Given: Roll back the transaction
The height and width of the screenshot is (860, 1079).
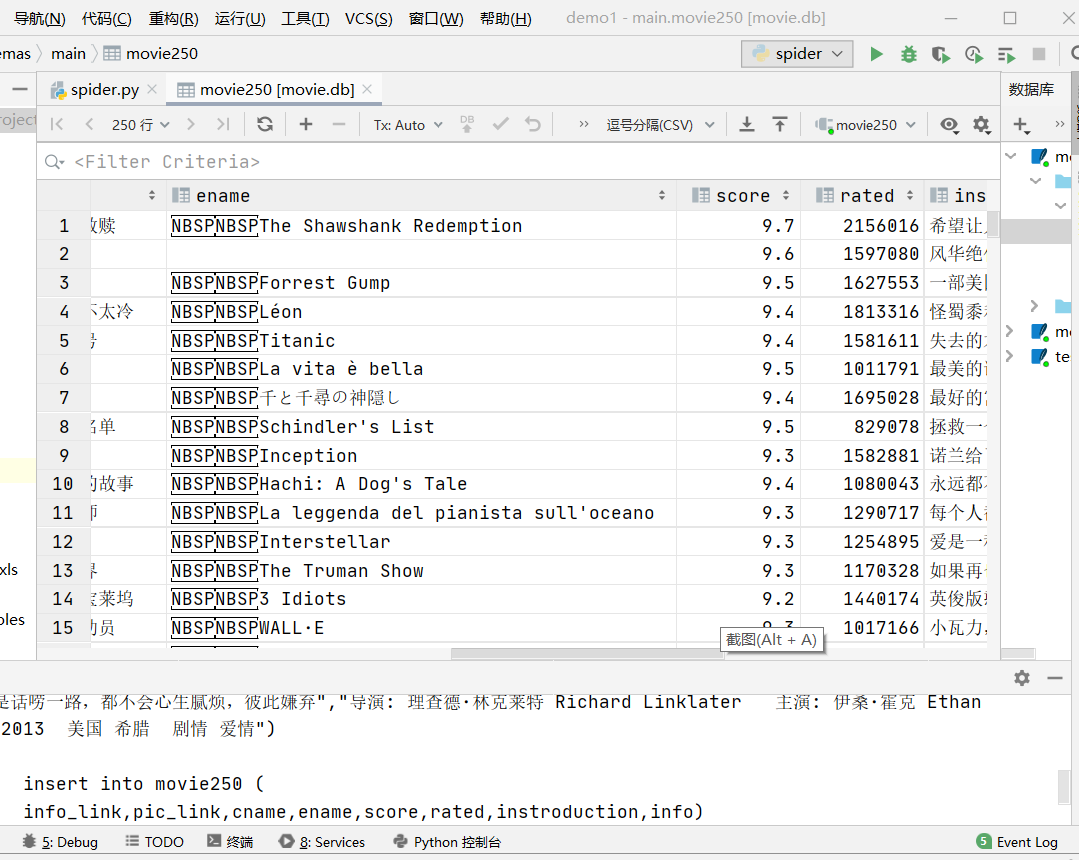Looking at the screenshot, I should click(x=533, y=125).
